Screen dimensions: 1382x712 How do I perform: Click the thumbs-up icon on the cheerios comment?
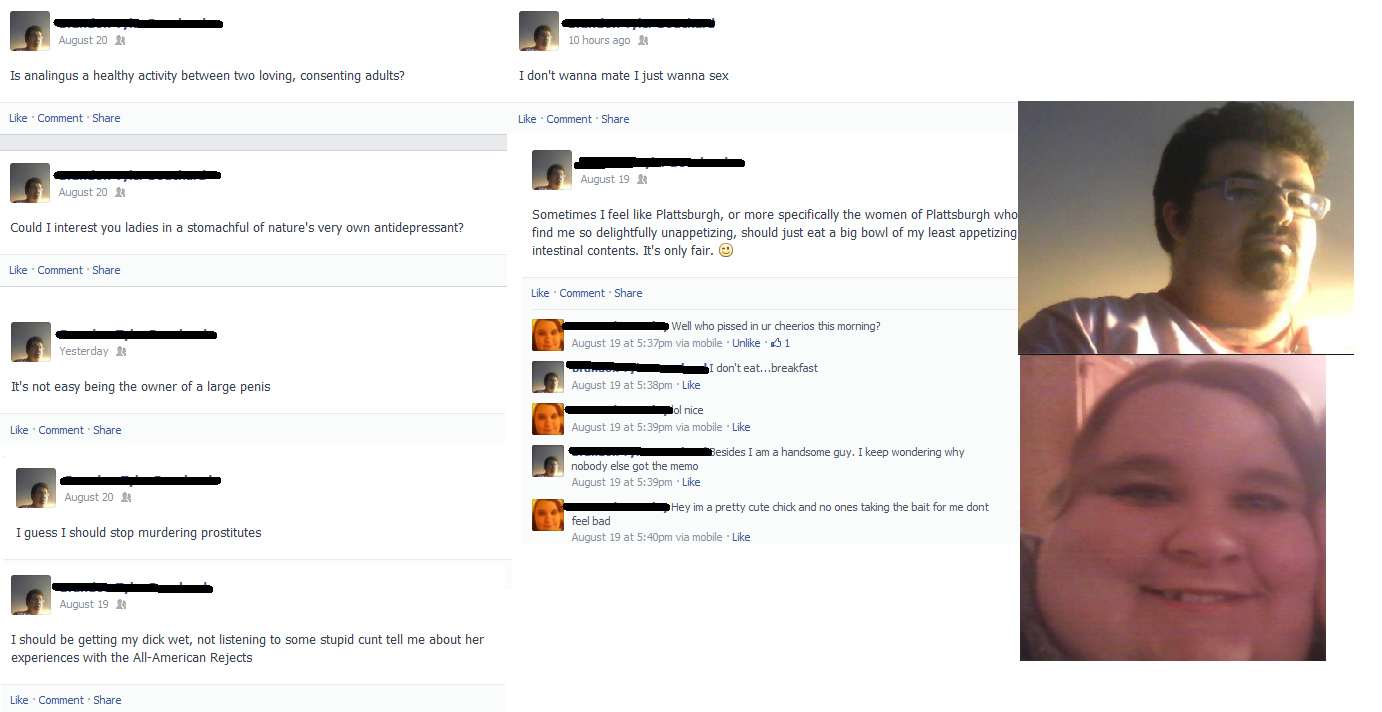pos(776,343)
